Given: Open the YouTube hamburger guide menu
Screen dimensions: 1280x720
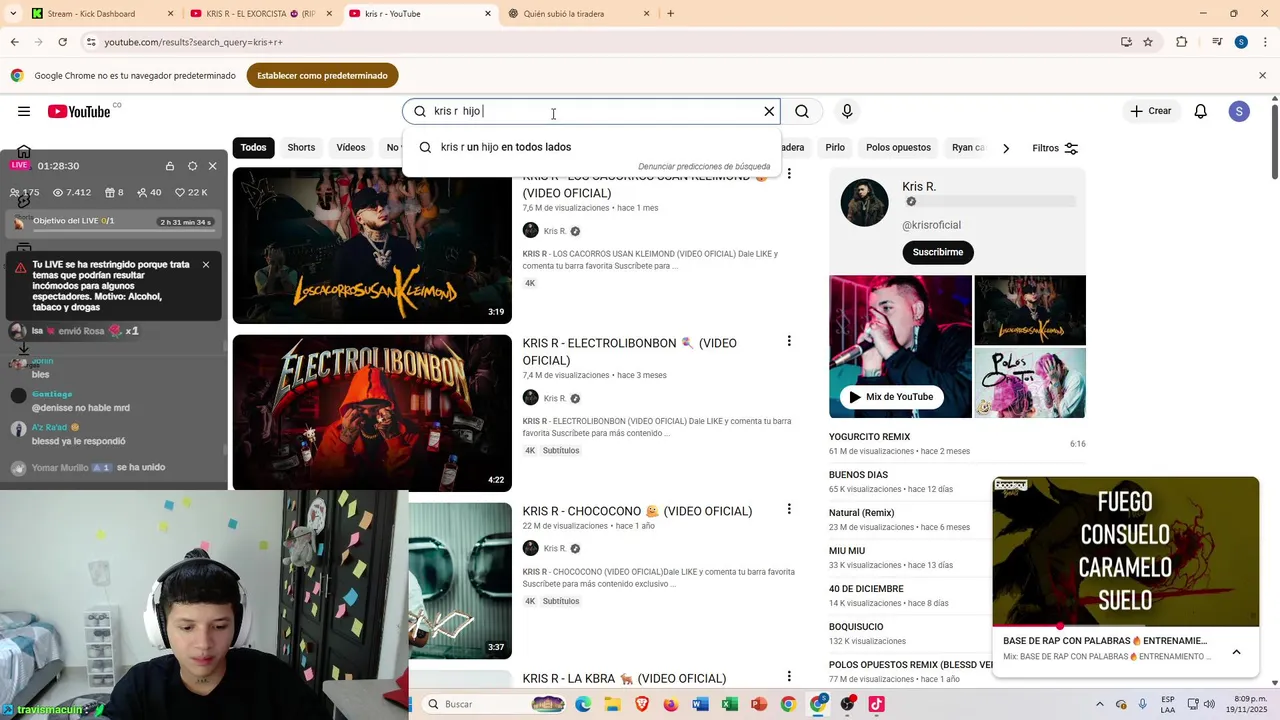Looking at the screenshot, I should click(x=24, y=111).
